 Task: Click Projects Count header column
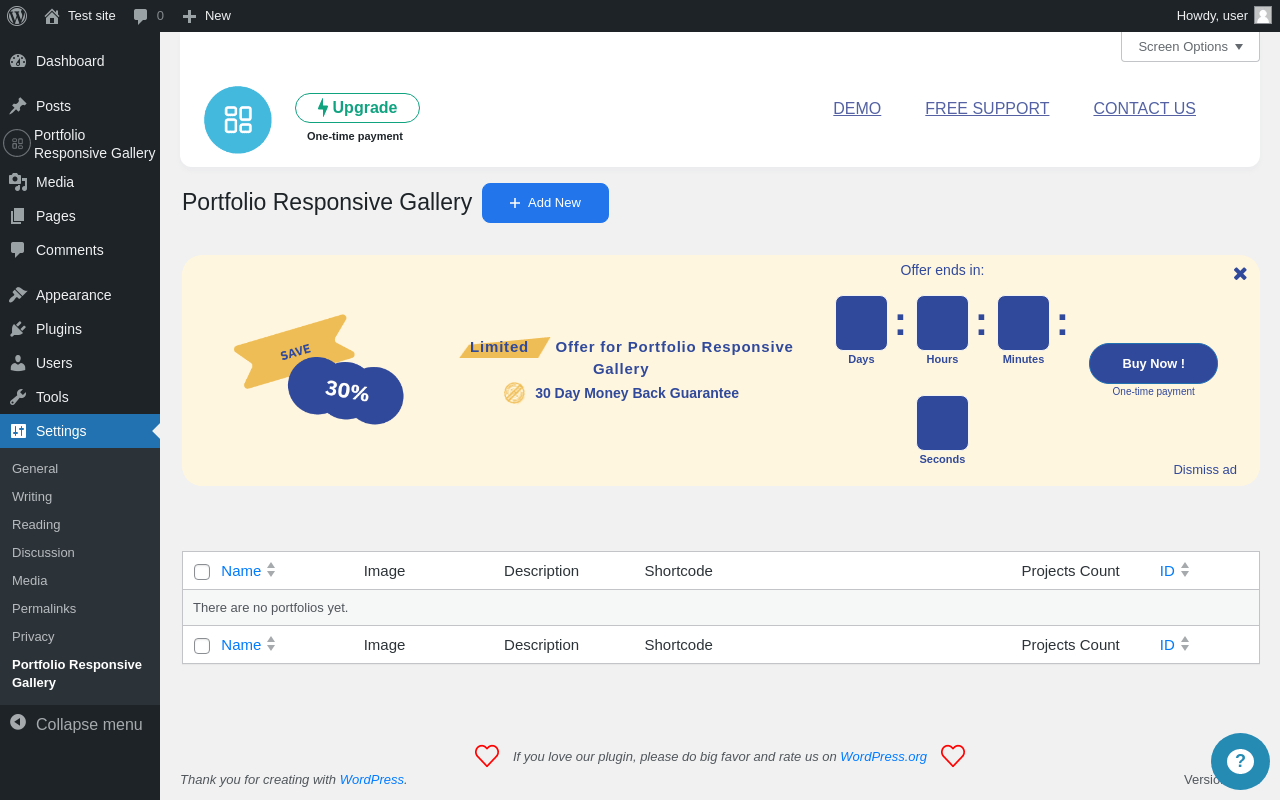click(1070, 570)
